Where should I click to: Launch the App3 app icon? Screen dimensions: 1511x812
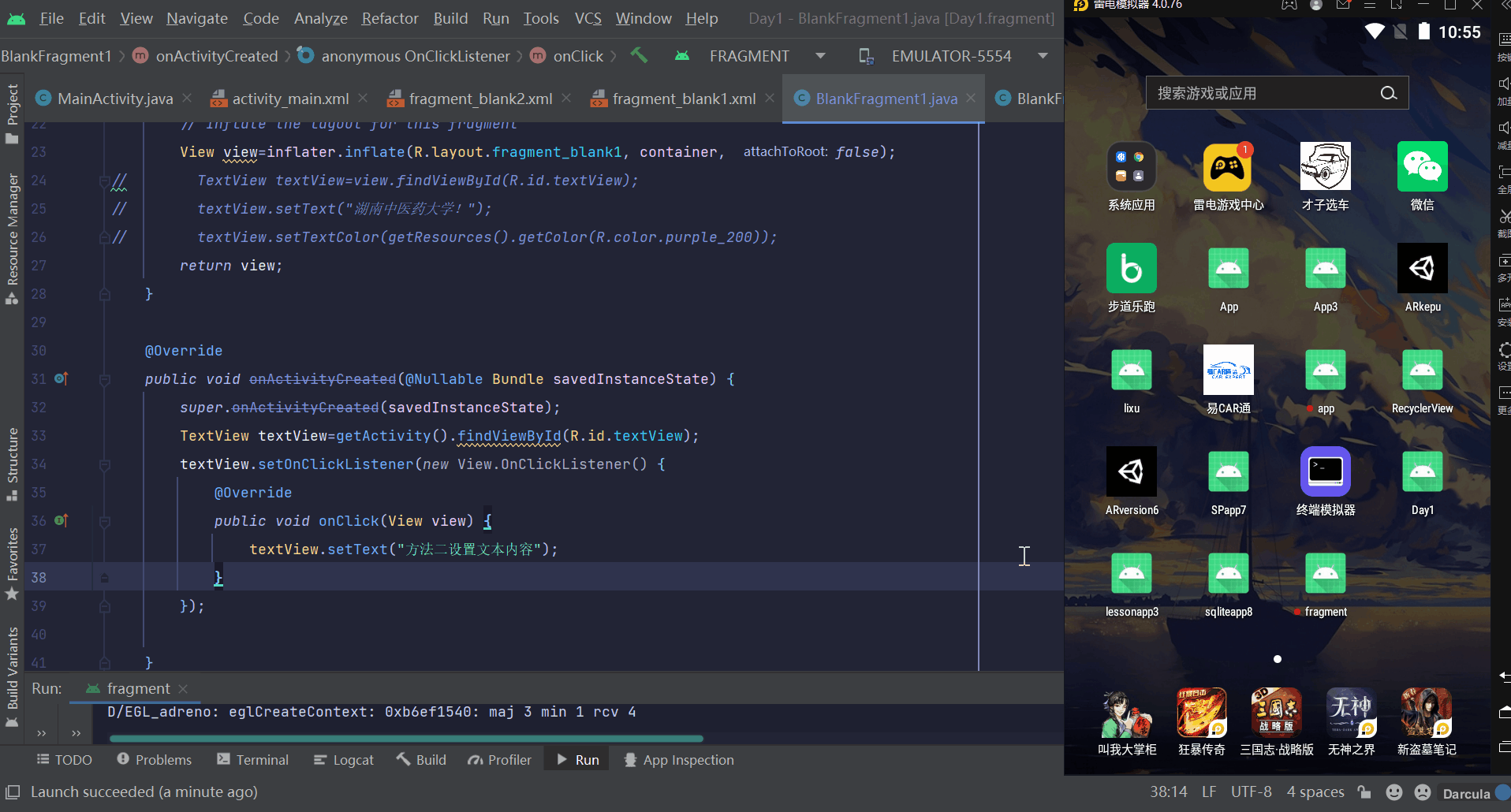[1325, 268]
